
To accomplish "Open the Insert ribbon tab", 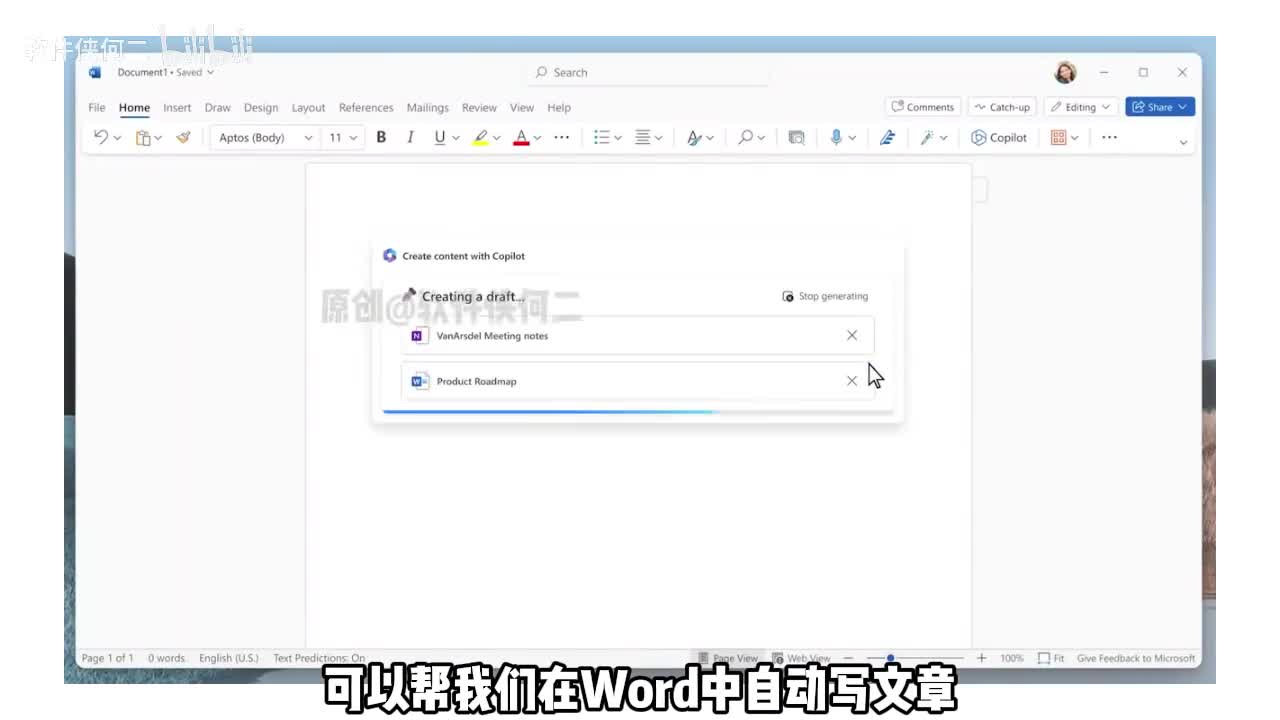I will [177, 108].
